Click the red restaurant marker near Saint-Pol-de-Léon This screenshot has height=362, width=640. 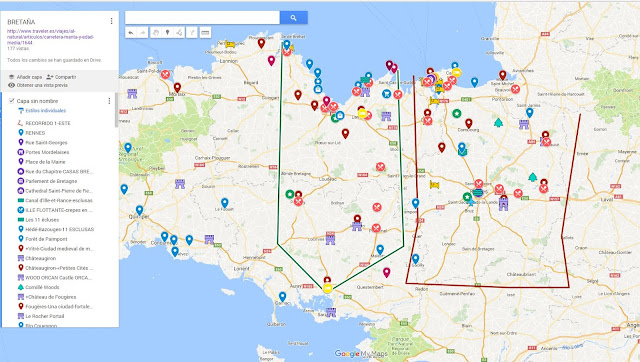pyautogui.click(x=165, y=74)
